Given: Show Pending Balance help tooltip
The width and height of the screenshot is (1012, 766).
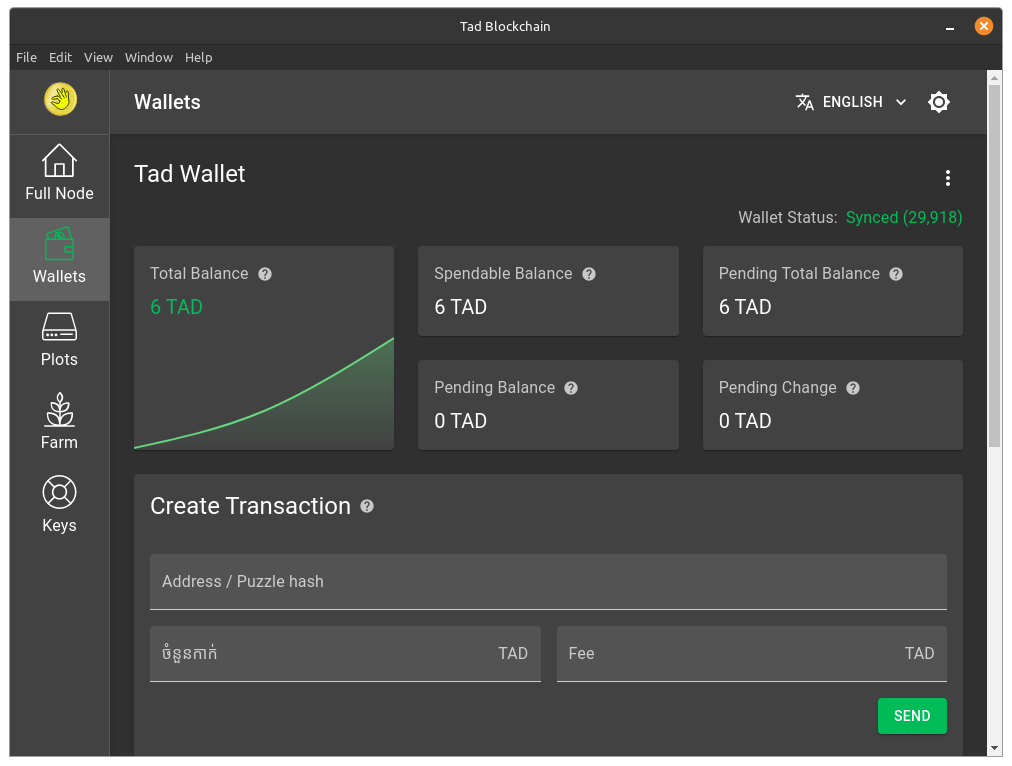Looking at the screenshot, I should pyautogui.click(x=571, y=388).
